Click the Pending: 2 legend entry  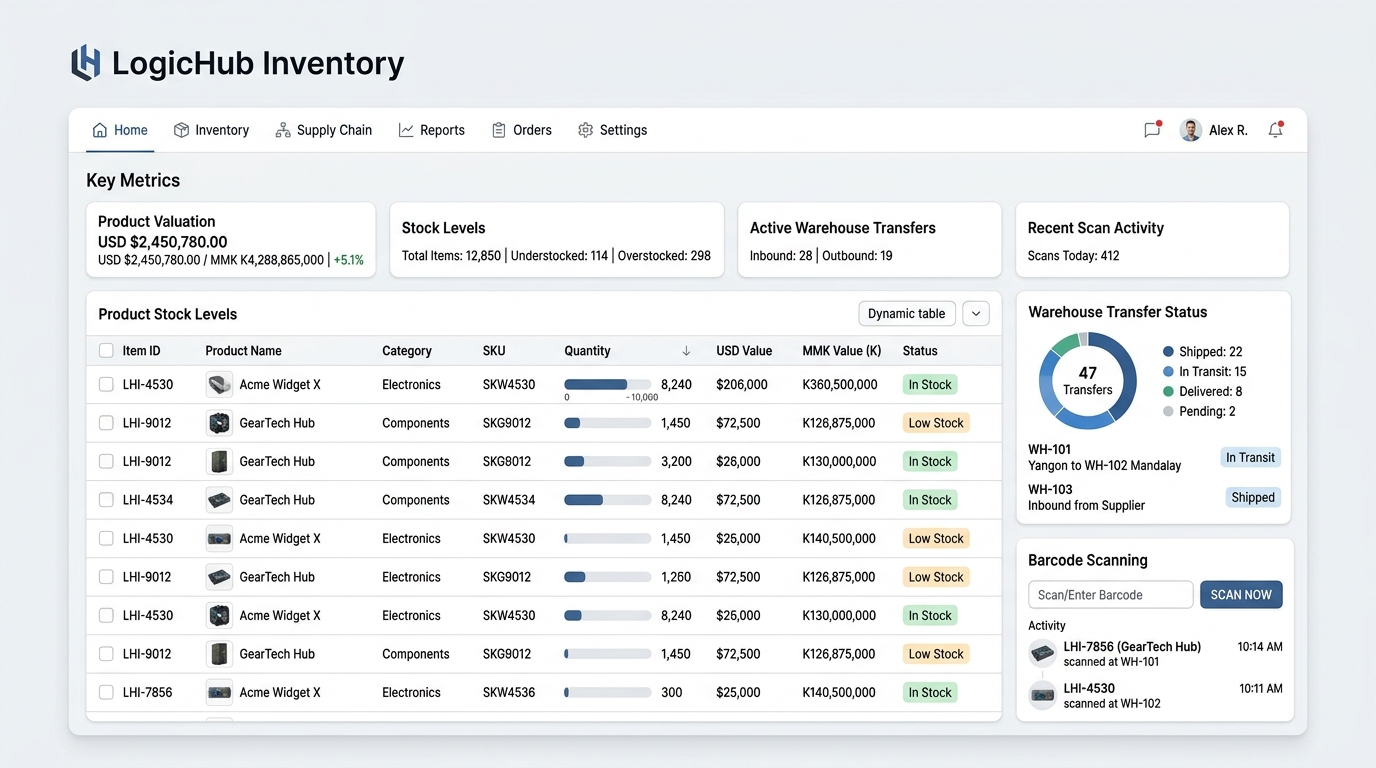click(1200, 412)
